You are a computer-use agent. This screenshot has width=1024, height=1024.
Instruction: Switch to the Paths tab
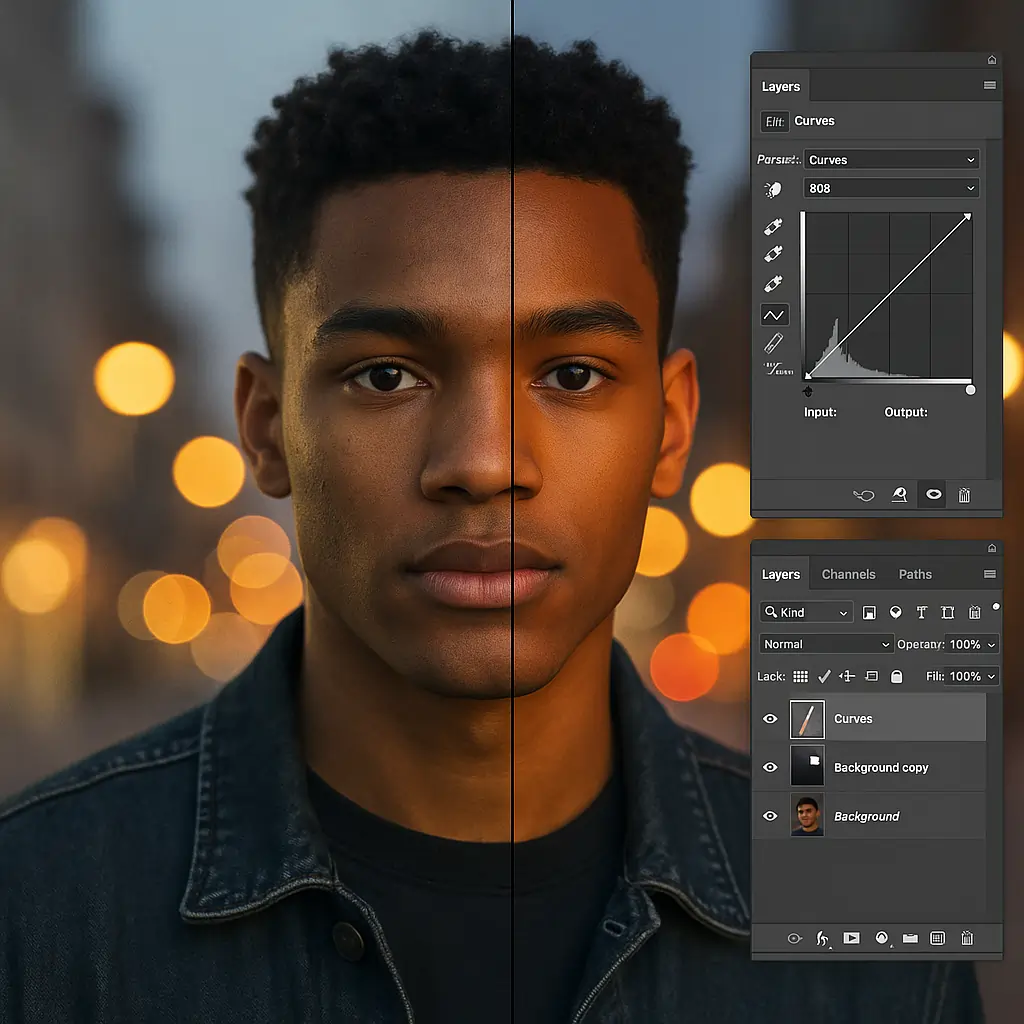point(915,575)
